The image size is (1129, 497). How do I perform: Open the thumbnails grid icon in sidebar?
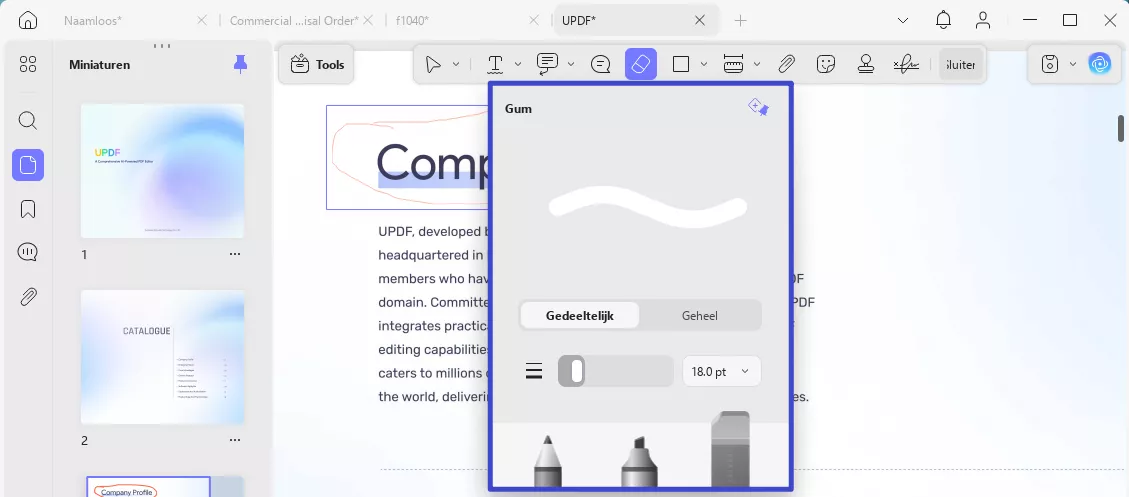[27, 65]
